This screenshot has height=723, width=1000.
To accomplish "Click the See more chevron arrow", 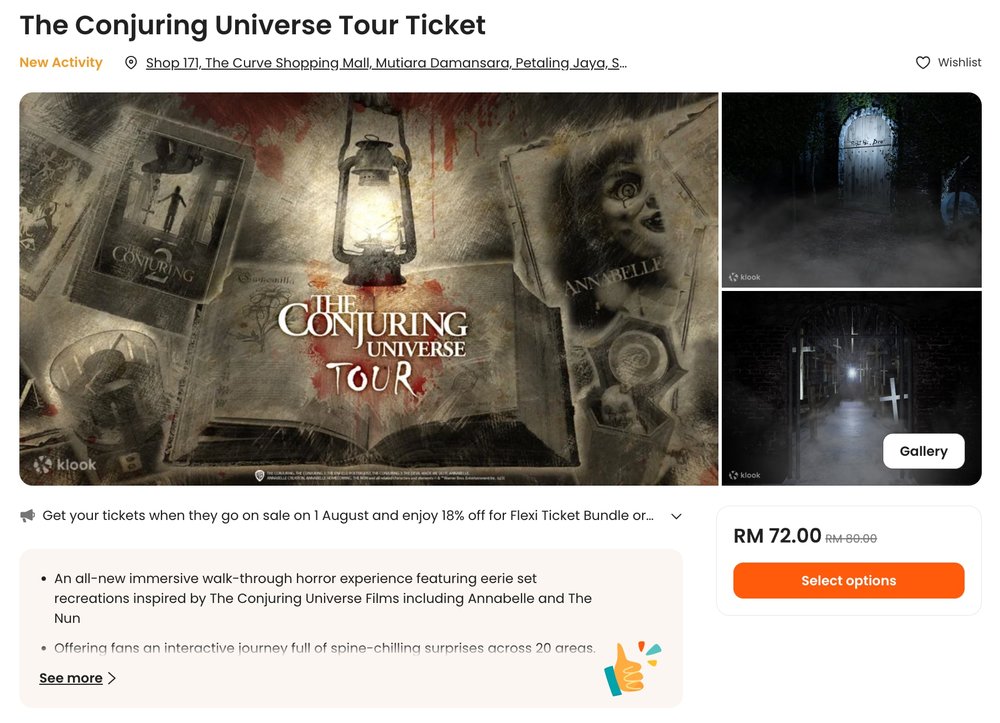I will tap(113, 678).
